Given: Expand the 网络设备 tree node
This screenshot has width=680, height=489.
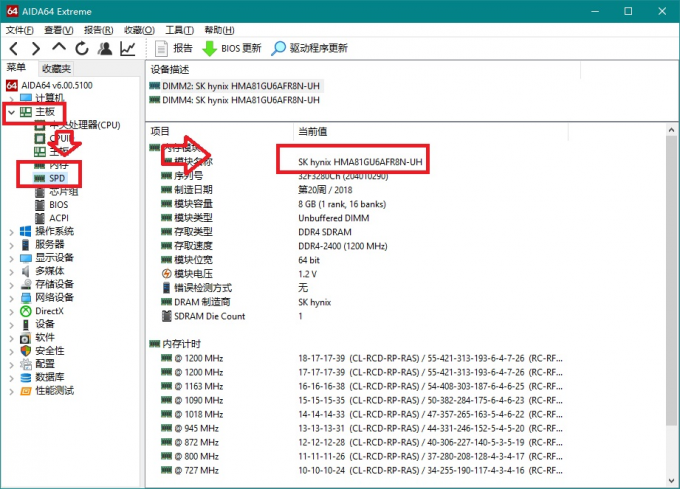Looking at the screenshot, I should [x=12, y=297].
